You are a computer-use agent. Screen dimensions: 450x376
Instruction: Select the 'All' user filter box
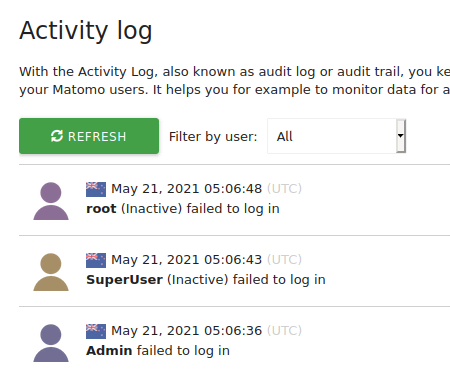337,136
